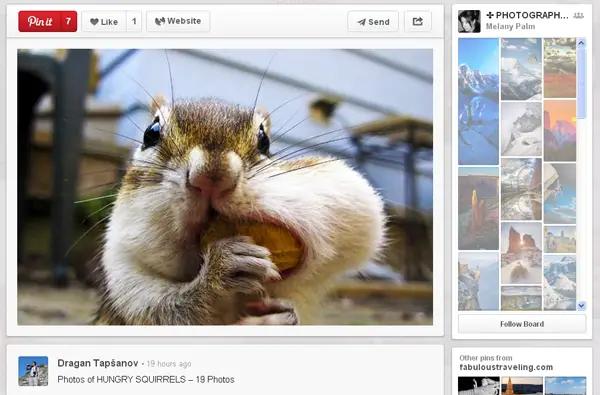Open the cliff edge hiker thumbnail

pyautogui.click(x=478, y=281)
